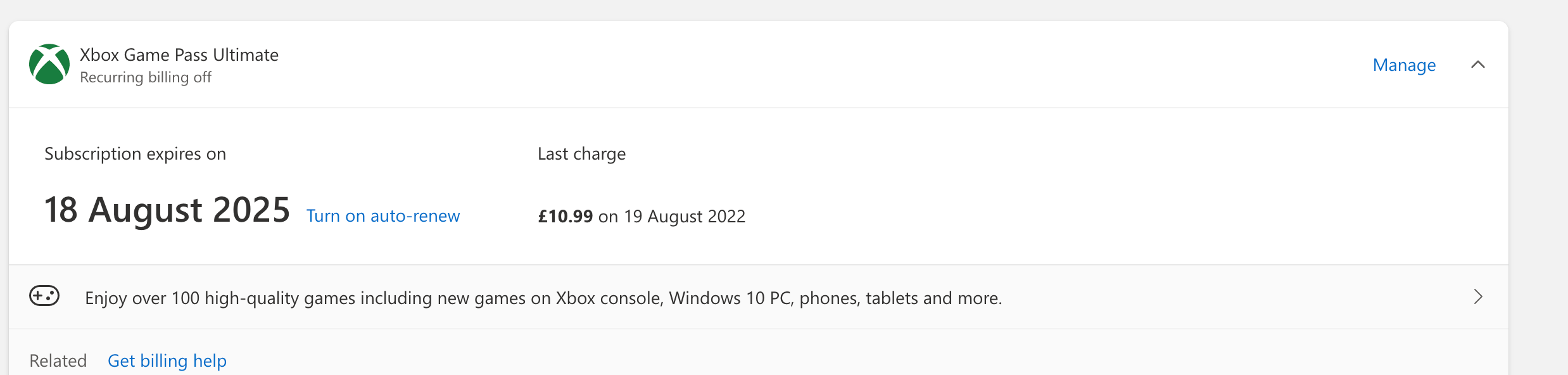Click the Xbox Game Pass Ultimate title
1568x375 pixels.
coord(179,55)
